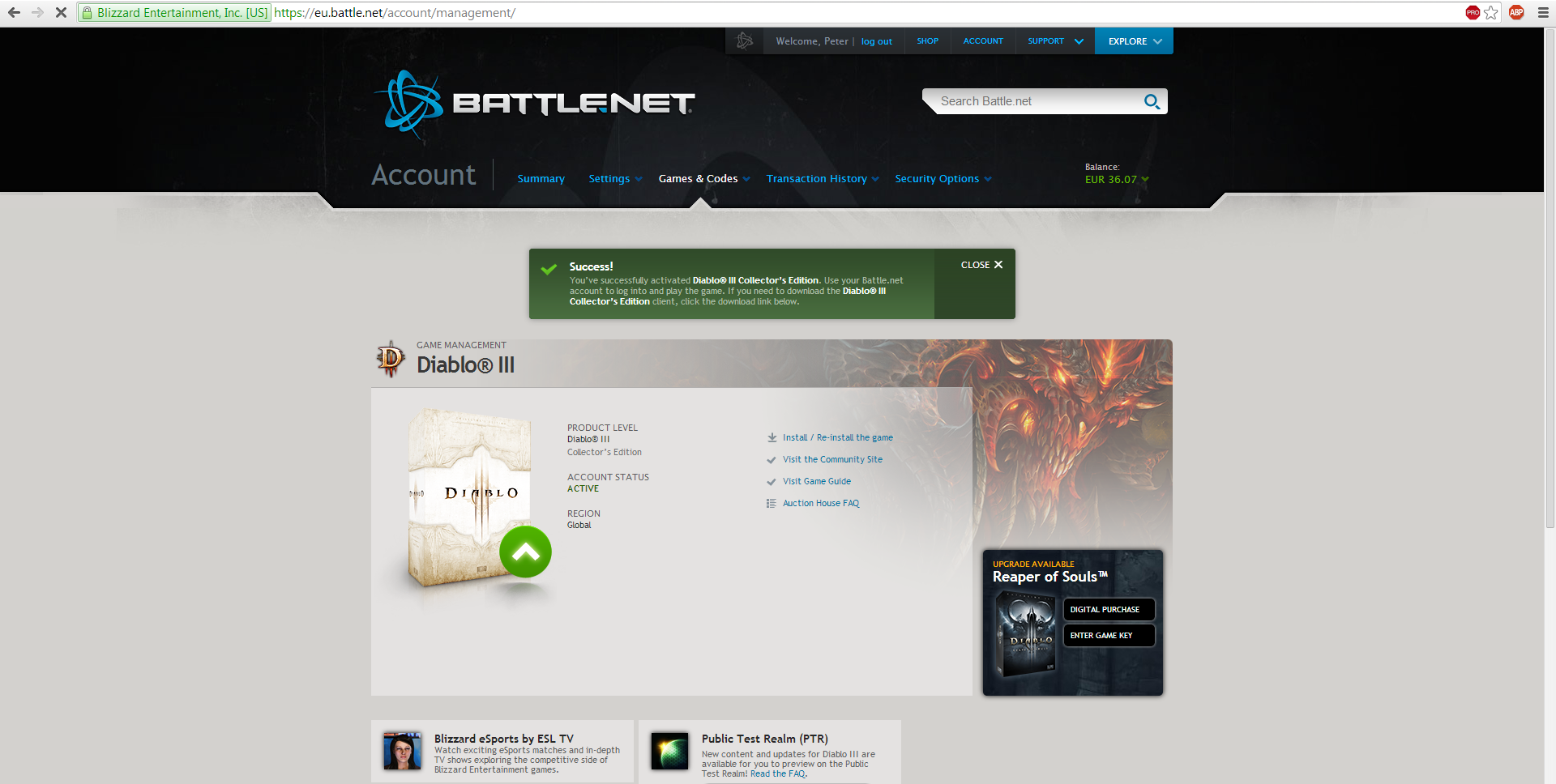Click the Digital Purchase button

coord(1109,609)
